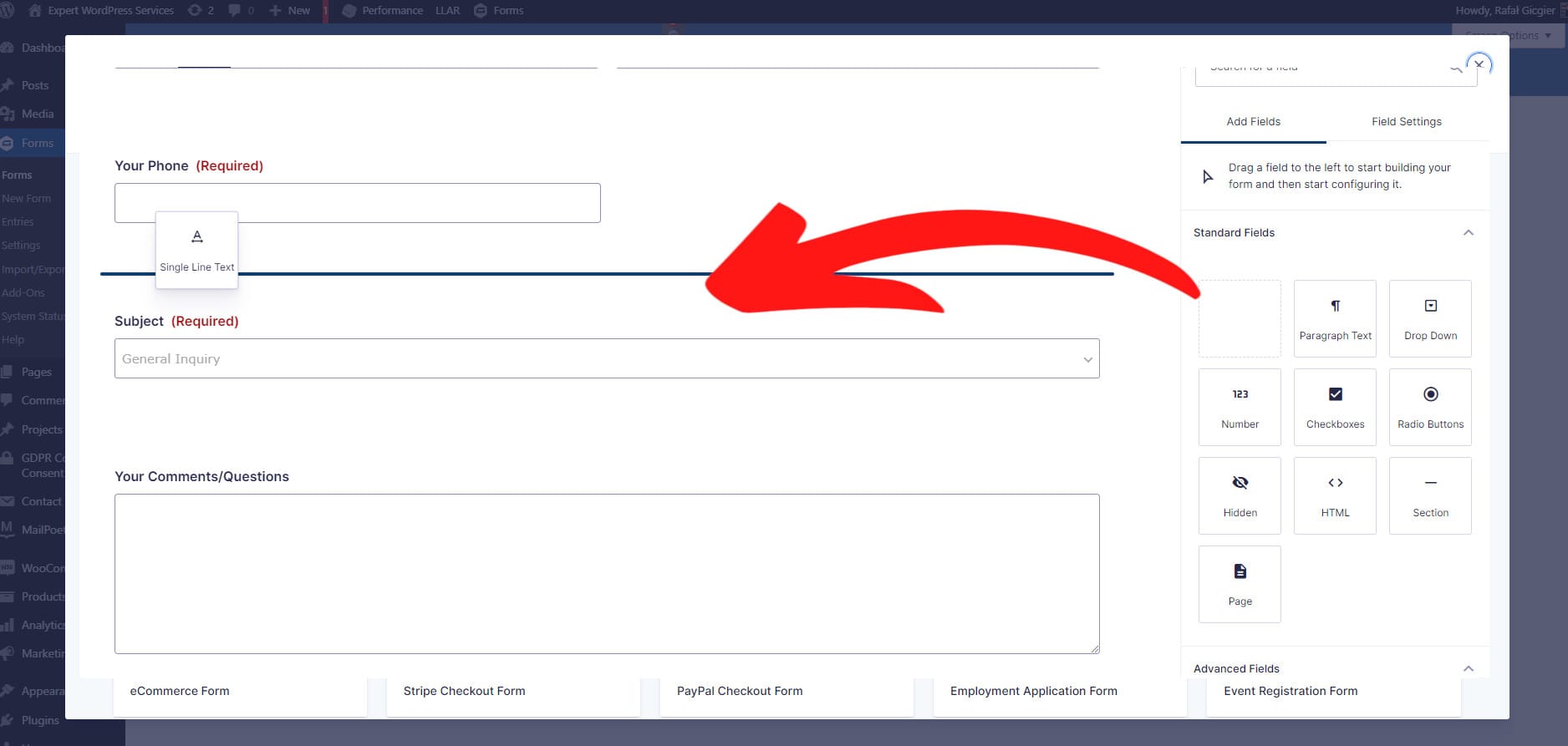Select the Paragraph Text field

coord(1334,318)
